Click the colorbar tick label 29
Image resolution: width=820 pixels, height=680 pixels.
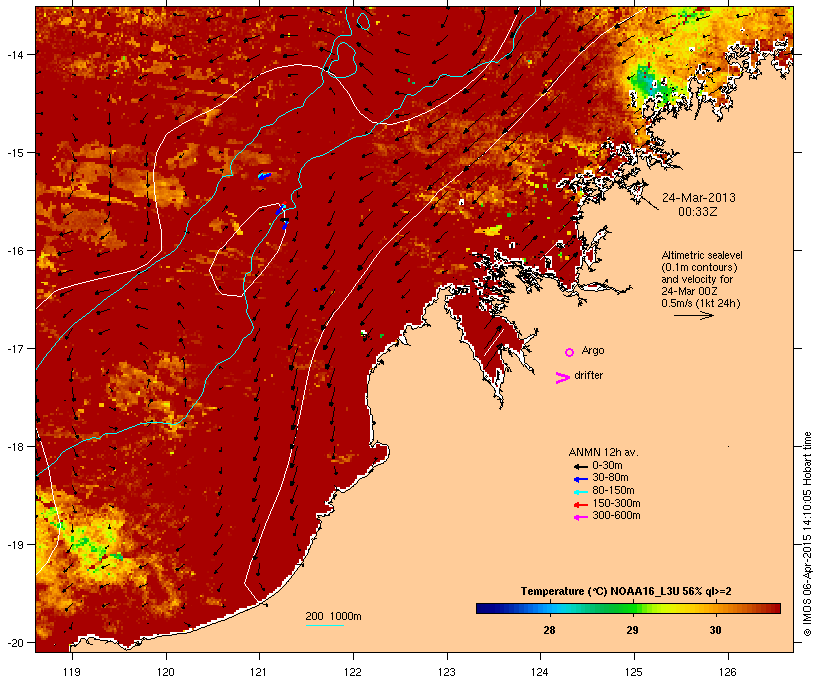coord(632,630)
